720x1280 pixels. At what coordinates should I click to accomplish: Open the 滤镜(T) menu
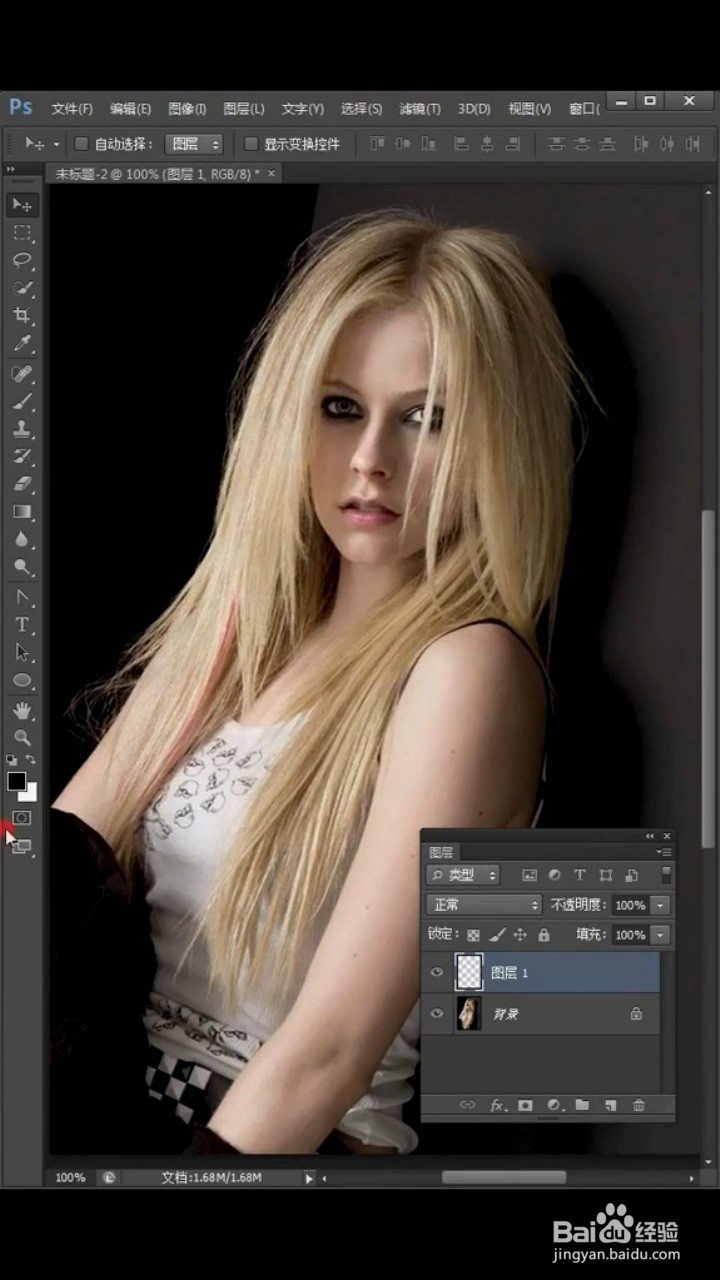(x=419, y=109)
